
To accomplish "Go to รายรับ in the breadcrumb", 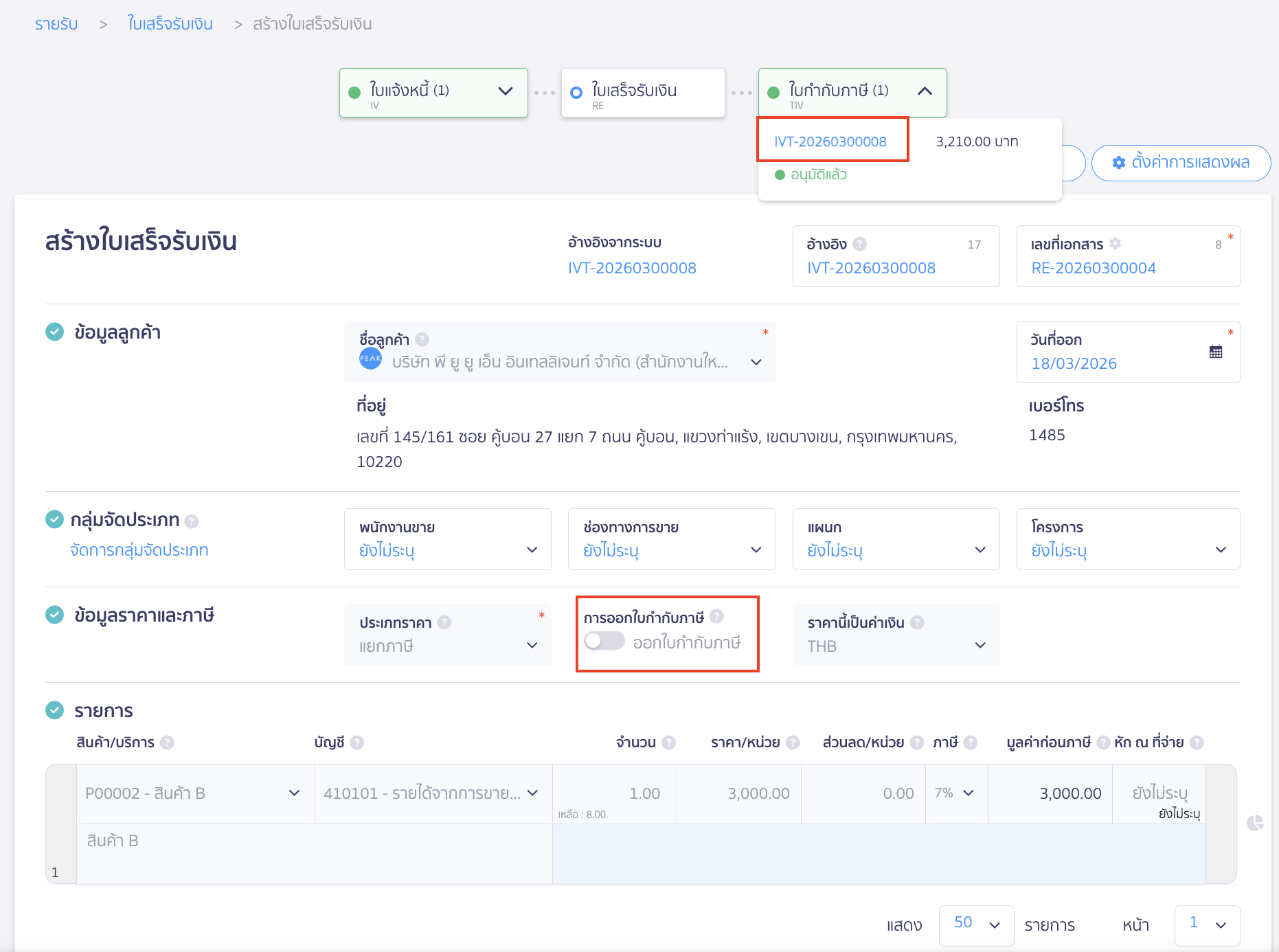I will (x=56, y=24).
